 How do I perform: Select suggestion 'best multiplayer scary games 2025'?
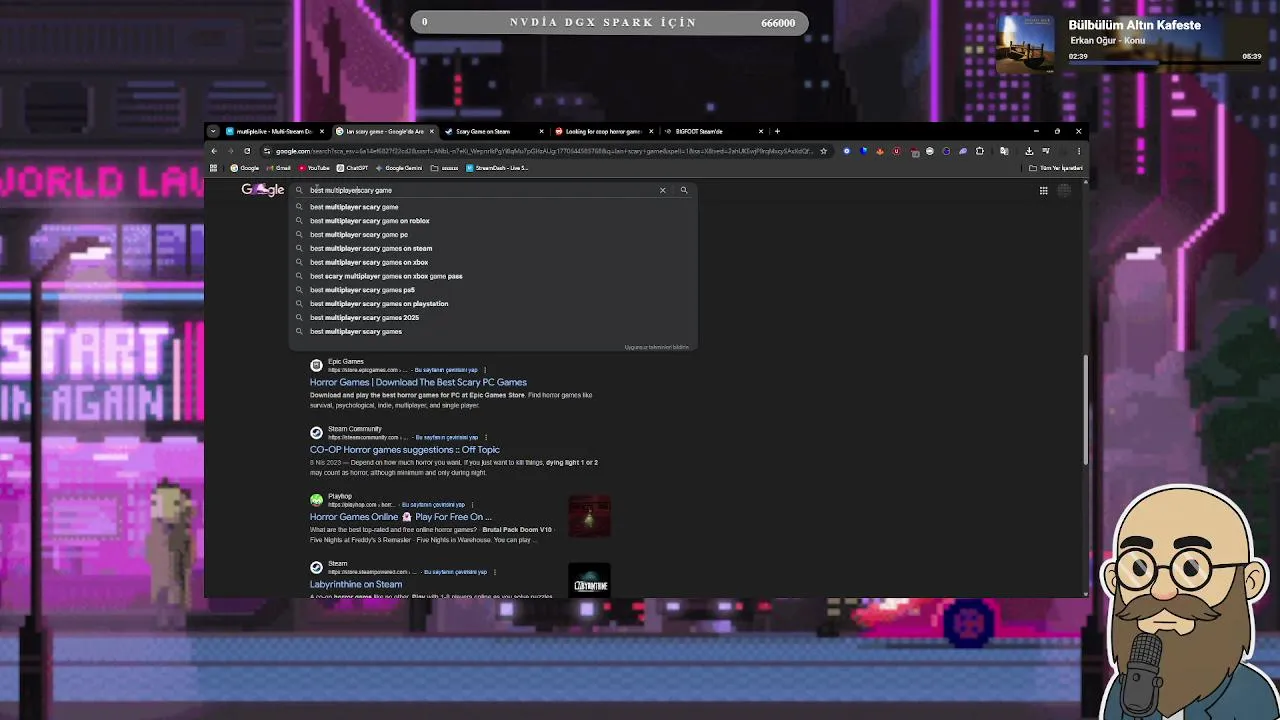(x=364, y=318)
